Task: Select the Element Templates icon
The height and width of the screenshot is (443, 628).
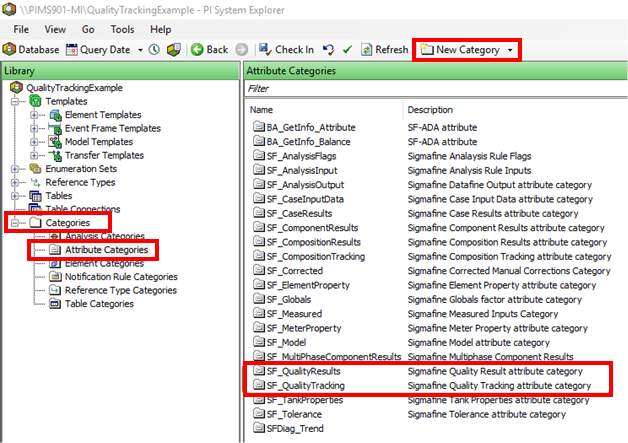Action: tap(55, 115)
